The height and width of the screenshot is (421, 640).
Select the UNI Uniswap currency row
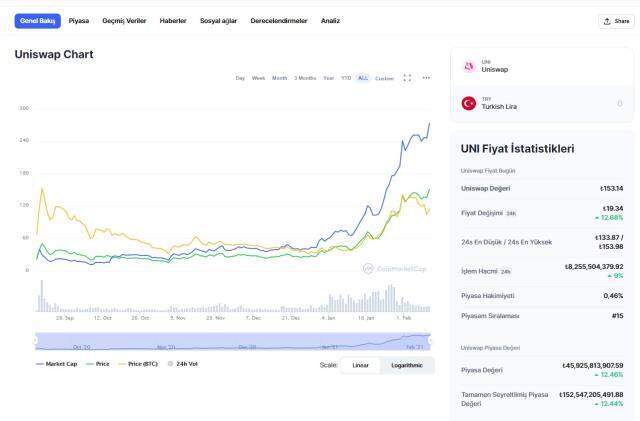click(x=542, y=67)
